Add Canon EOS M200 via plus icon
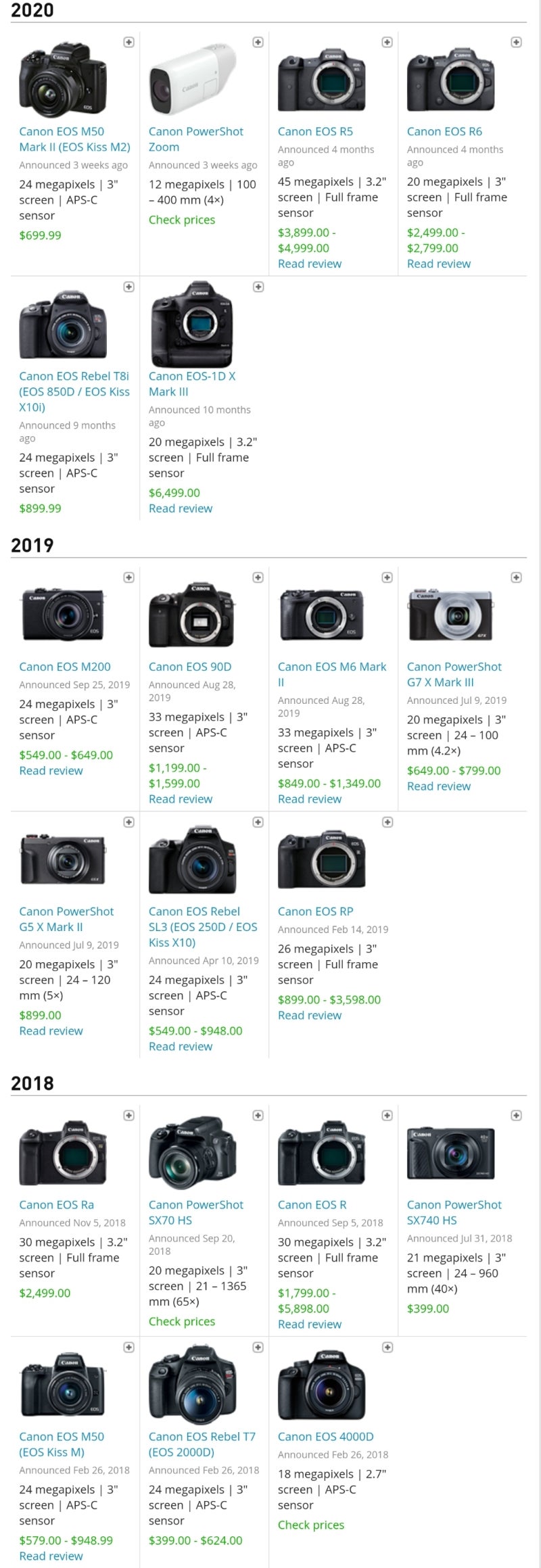The height and width of the screenshot is (1568, 541). click(x=128, y=577)
